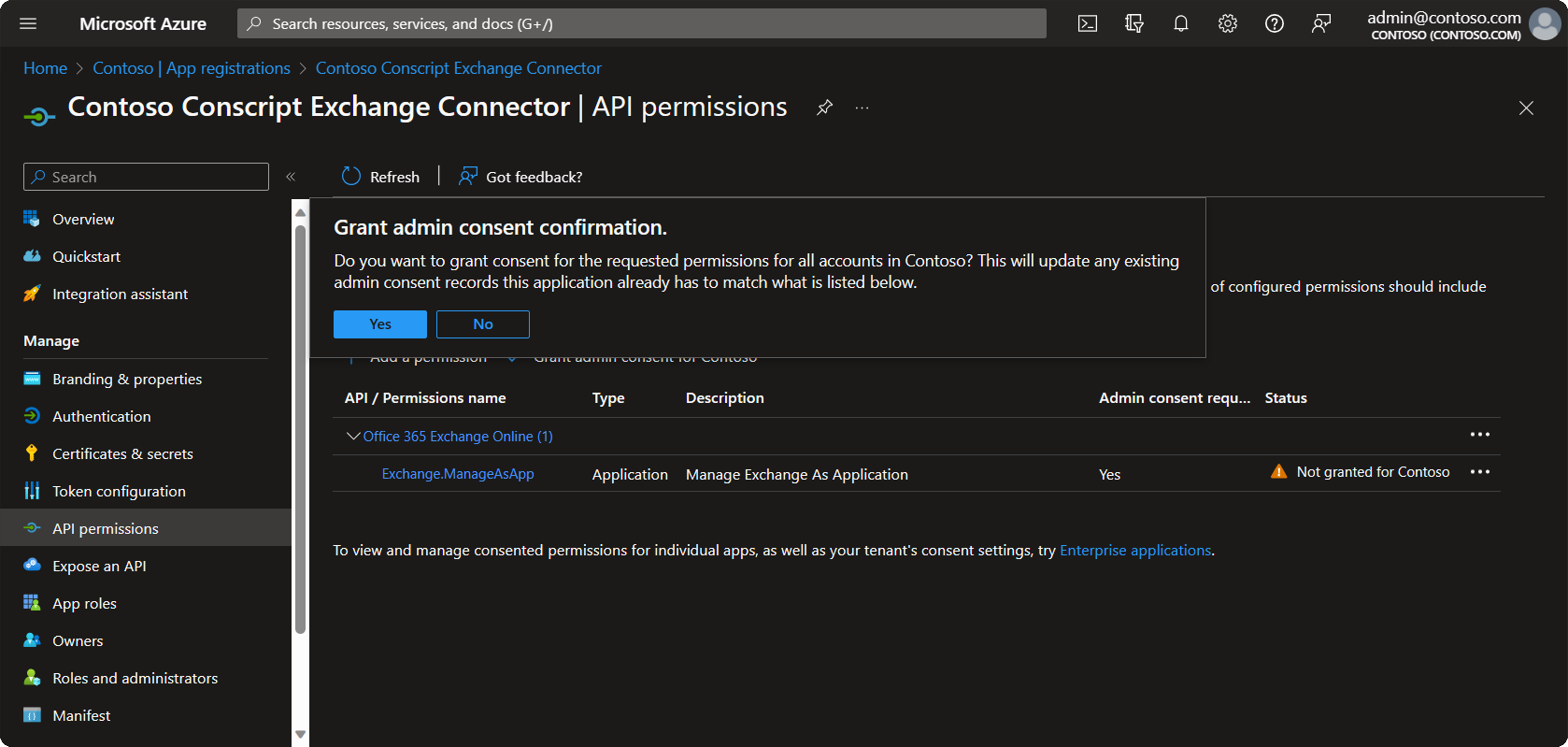Click the Overview grid icon

(32, 219)
